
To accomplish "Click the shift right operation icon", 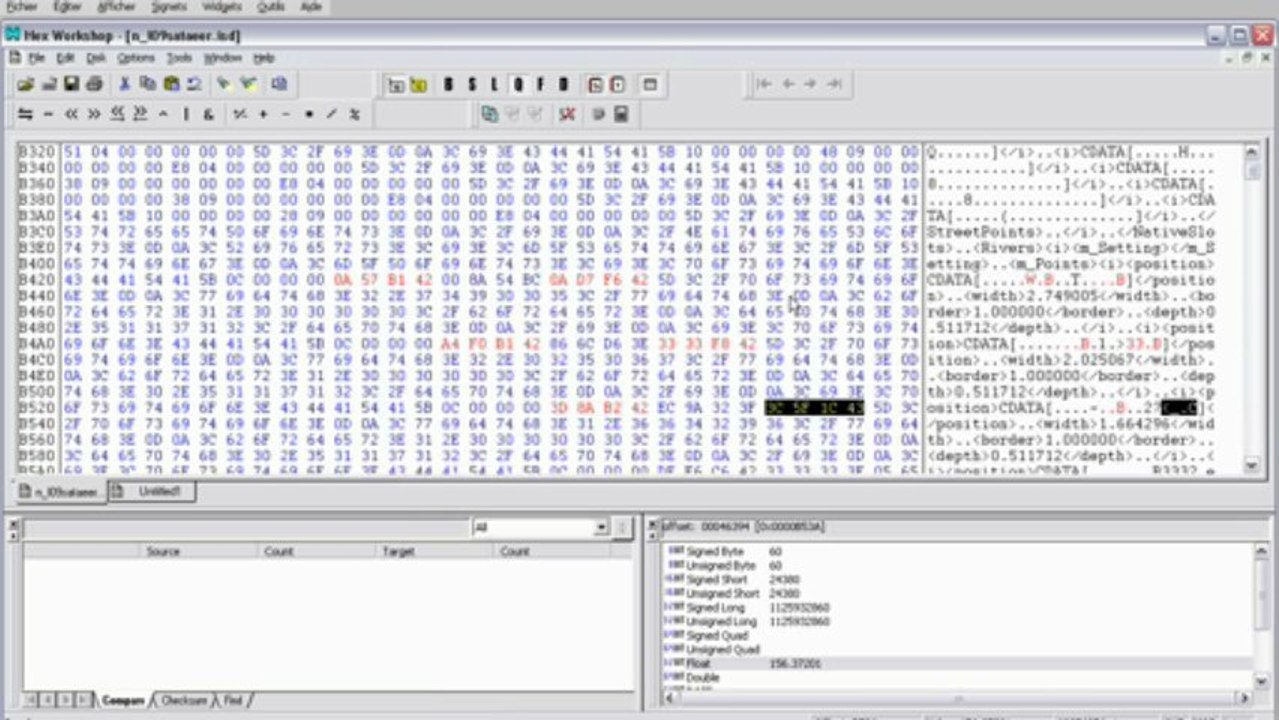I will click(94, 114).
